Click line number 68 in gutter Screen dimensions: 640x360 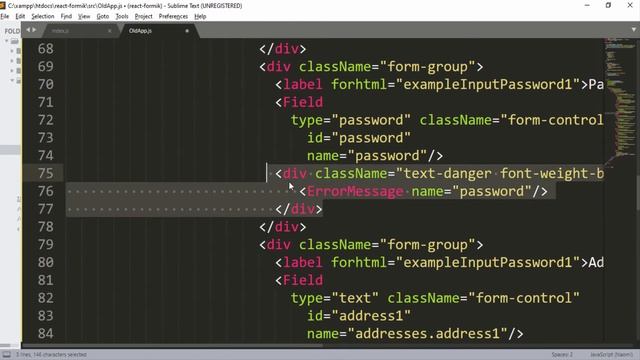click(x=45, y=49)
